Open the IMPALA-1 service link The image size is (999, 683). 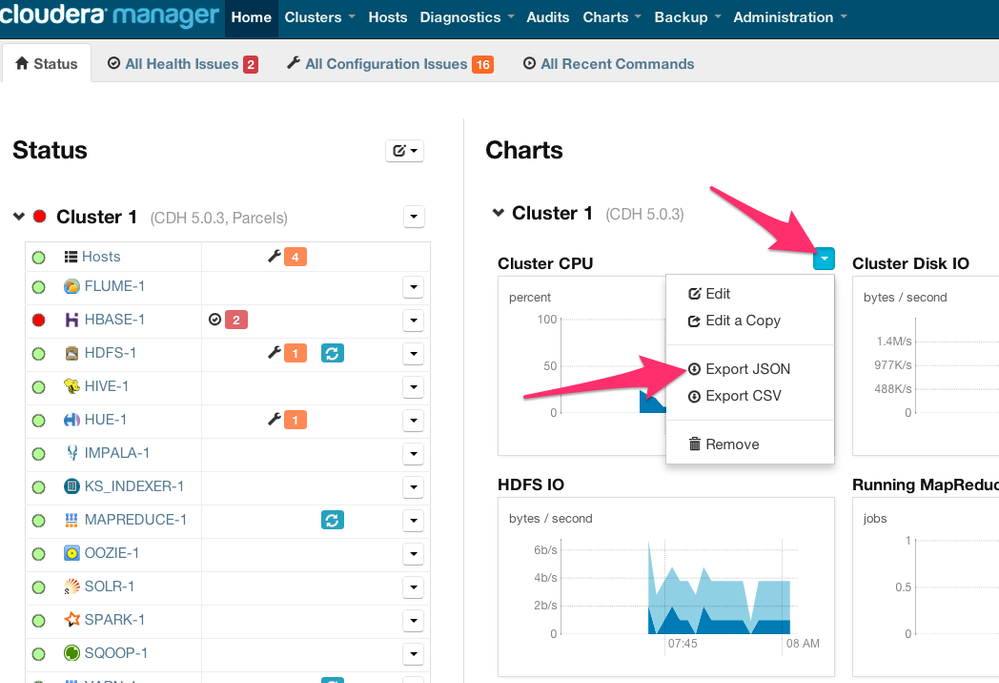coord(117,453)
